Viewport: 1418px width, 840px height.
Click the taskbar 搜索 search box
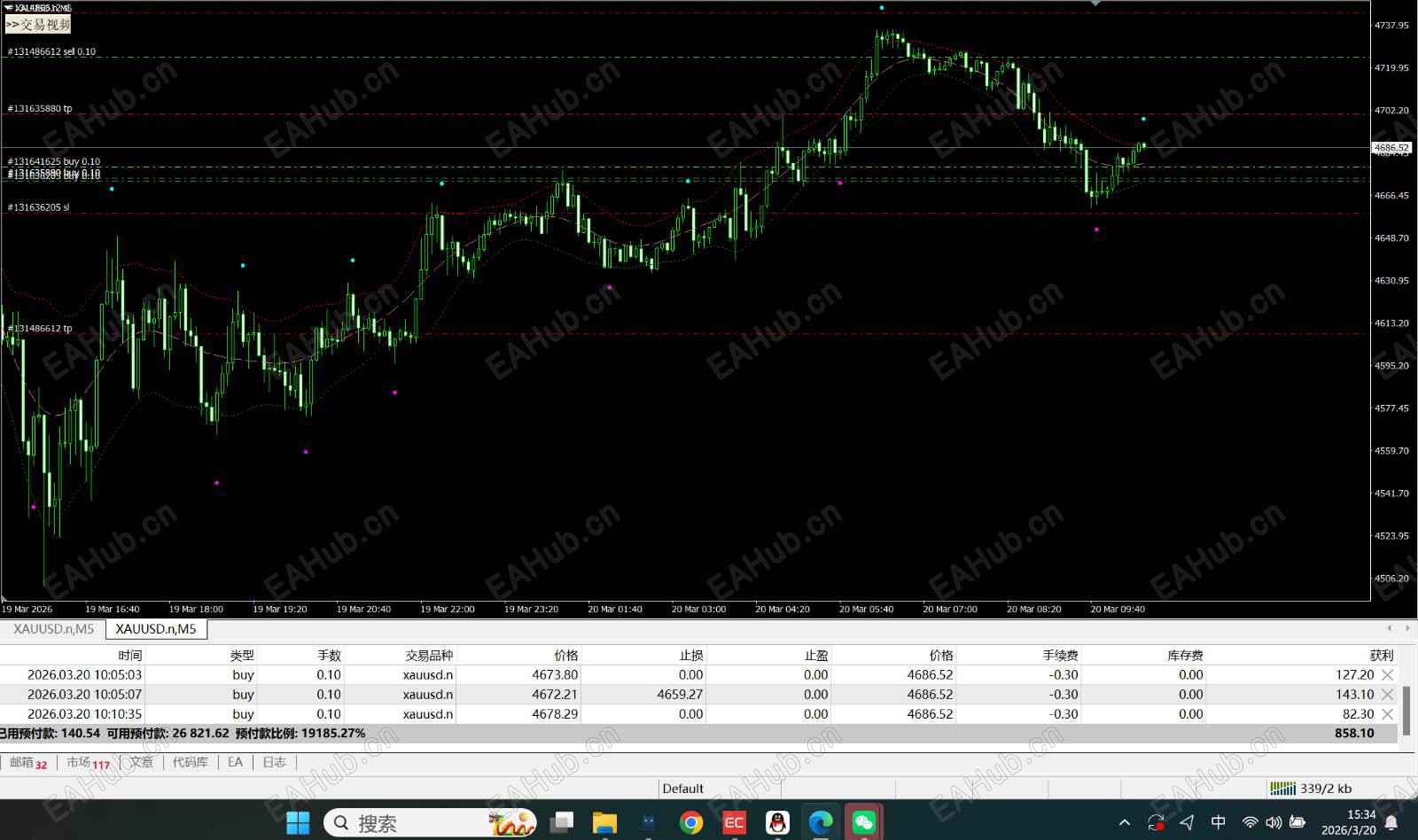tap(431, 823)
